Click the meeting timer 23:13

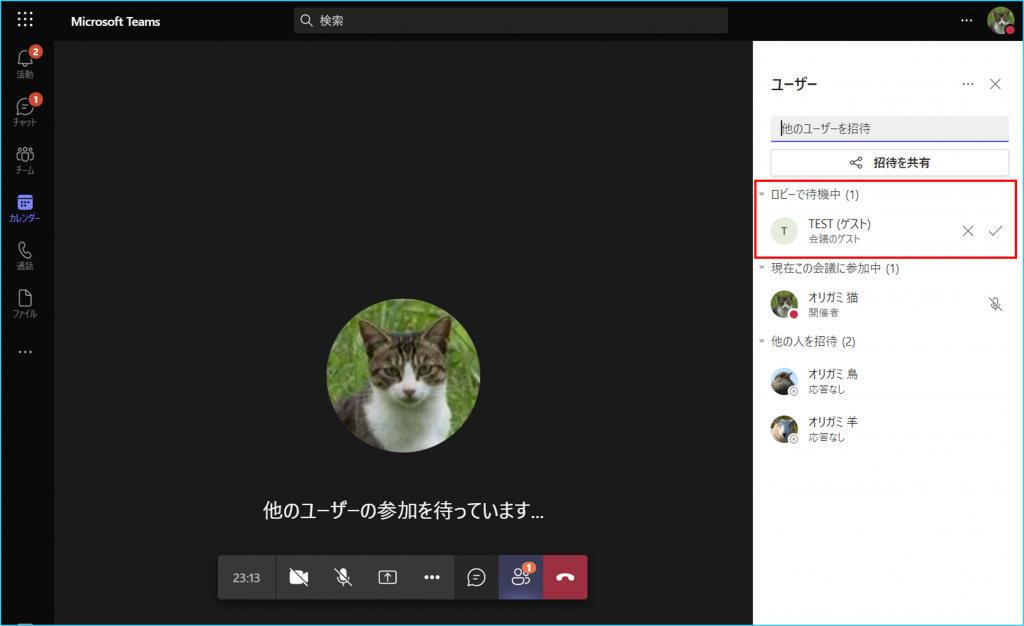246,578
